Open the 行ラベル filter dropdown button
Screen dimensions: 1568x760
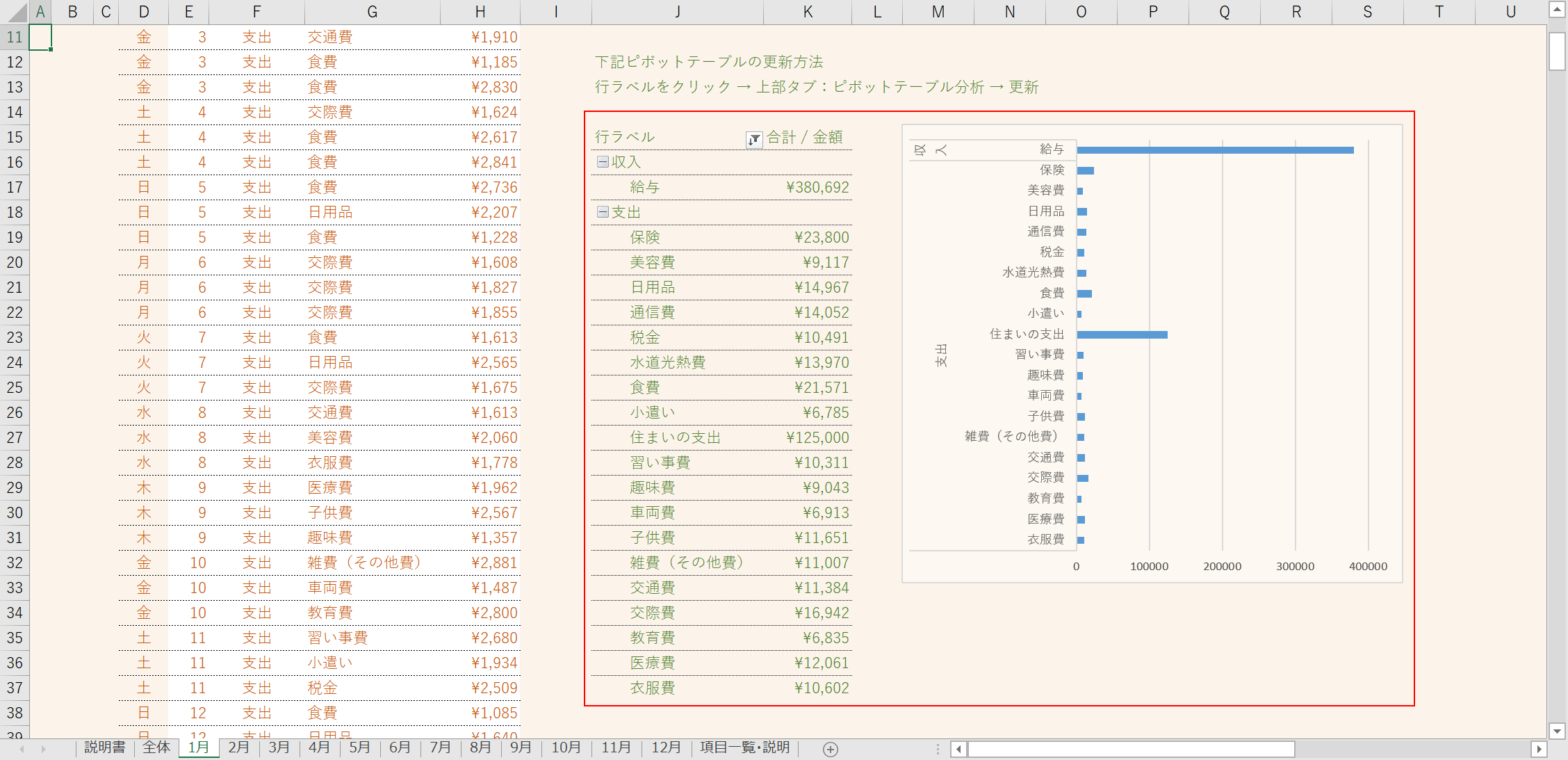tap(754, 139)
